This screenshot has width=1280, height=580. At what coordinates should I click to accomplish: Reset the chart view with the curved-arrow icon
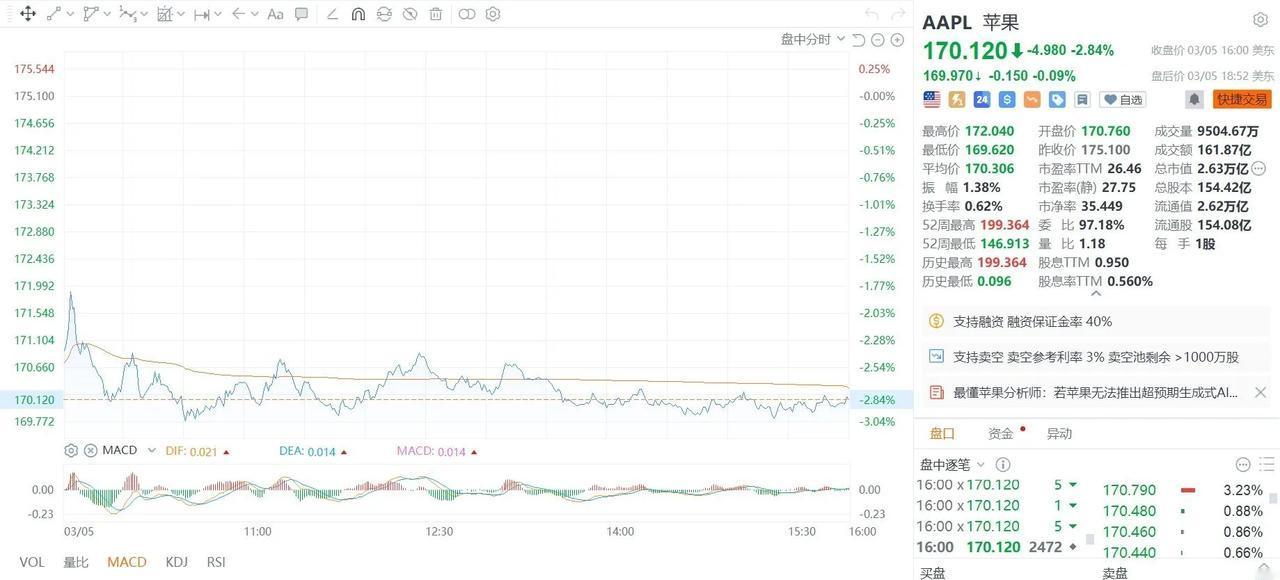click(x=859, y=39)
